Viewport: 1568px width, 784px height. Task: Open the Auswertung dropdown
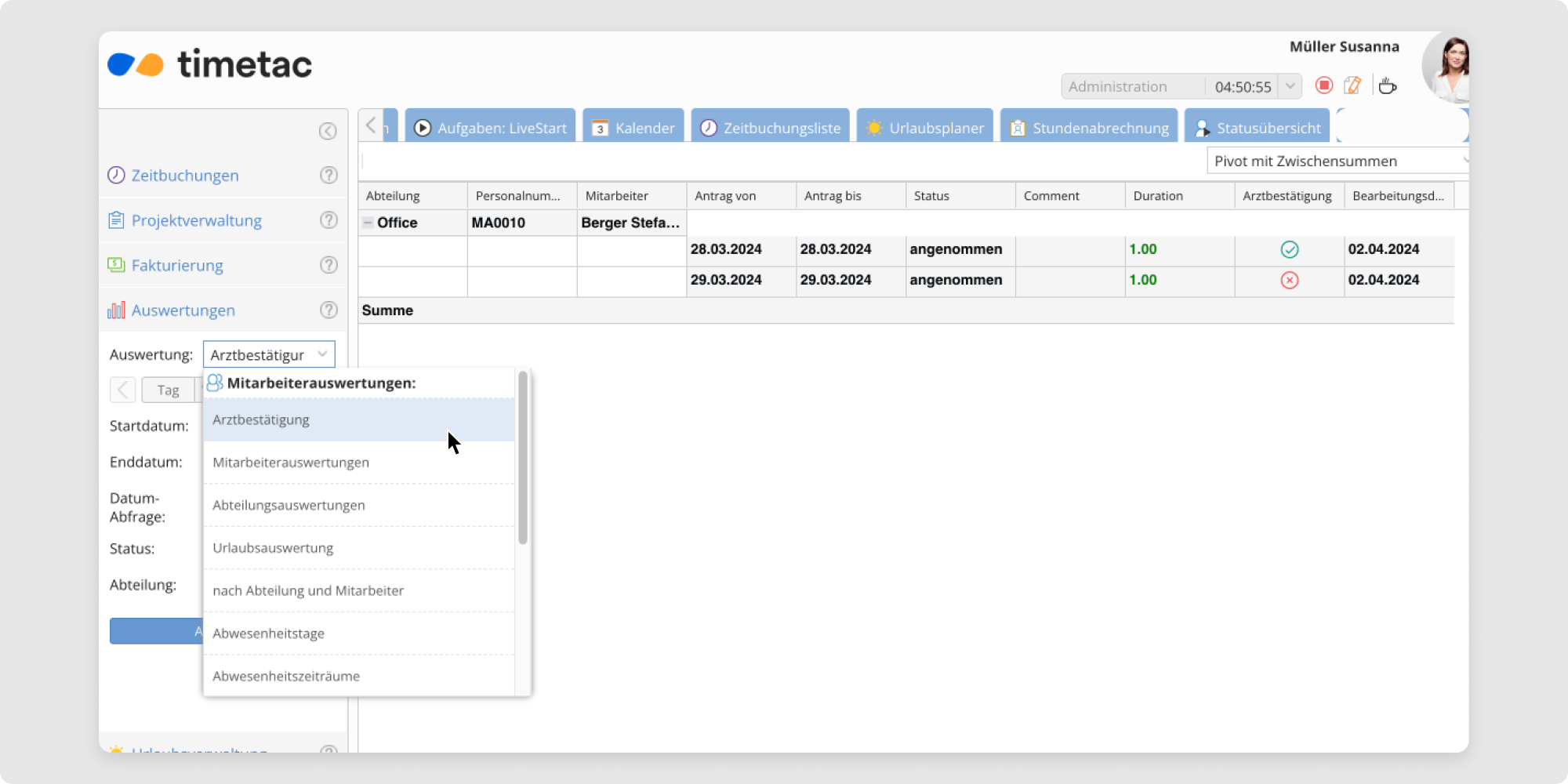(322, 354)
